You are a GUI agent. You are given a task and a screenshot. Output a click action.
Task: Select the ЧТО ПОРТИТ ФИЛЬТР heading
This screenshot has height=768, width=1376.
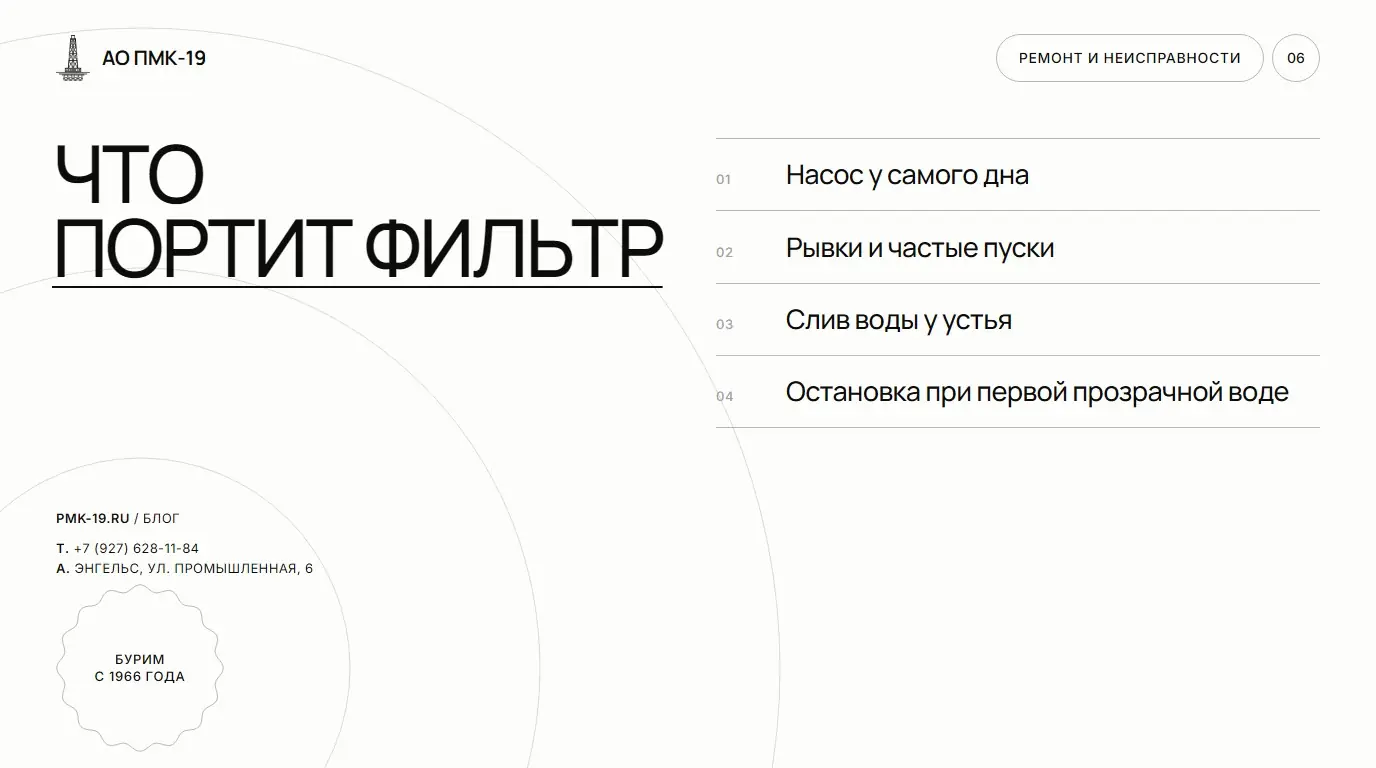pyautogui.click(x=358, y=212)
